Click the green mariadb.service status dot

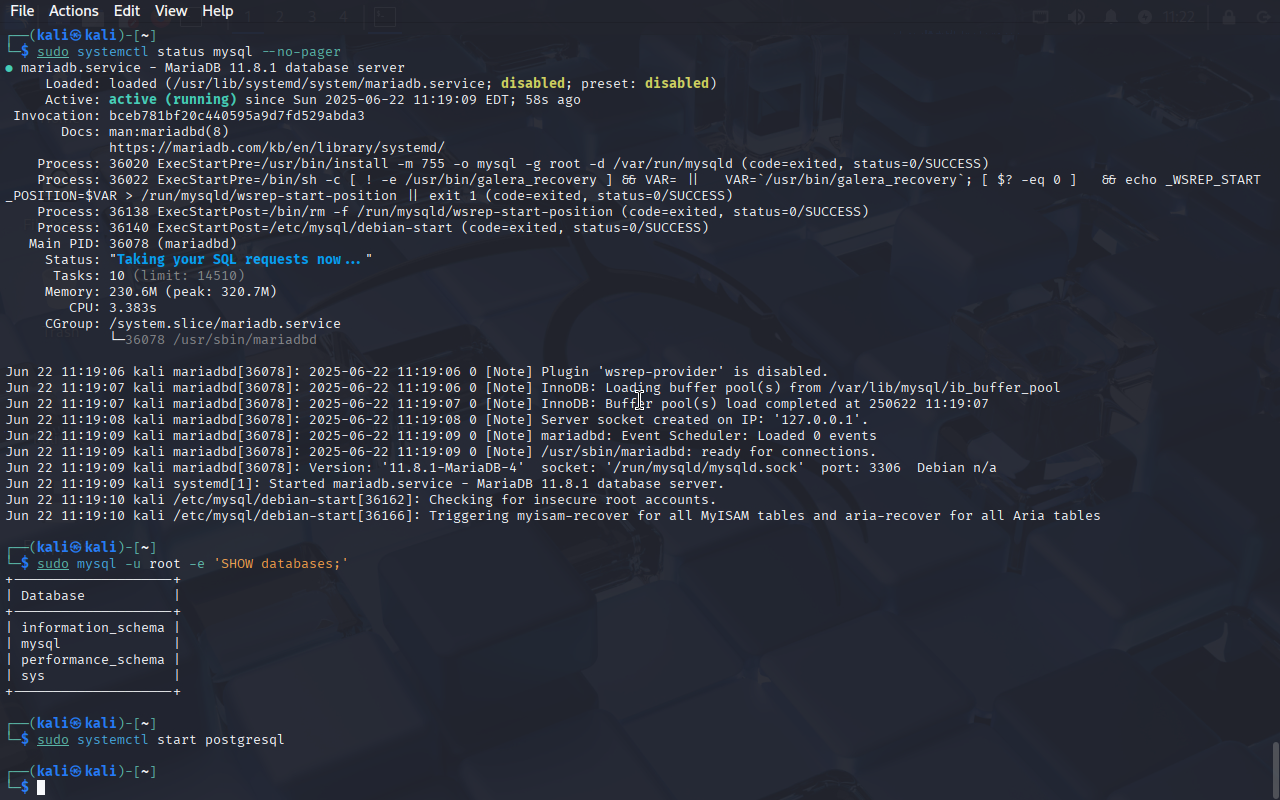(9, 68)
